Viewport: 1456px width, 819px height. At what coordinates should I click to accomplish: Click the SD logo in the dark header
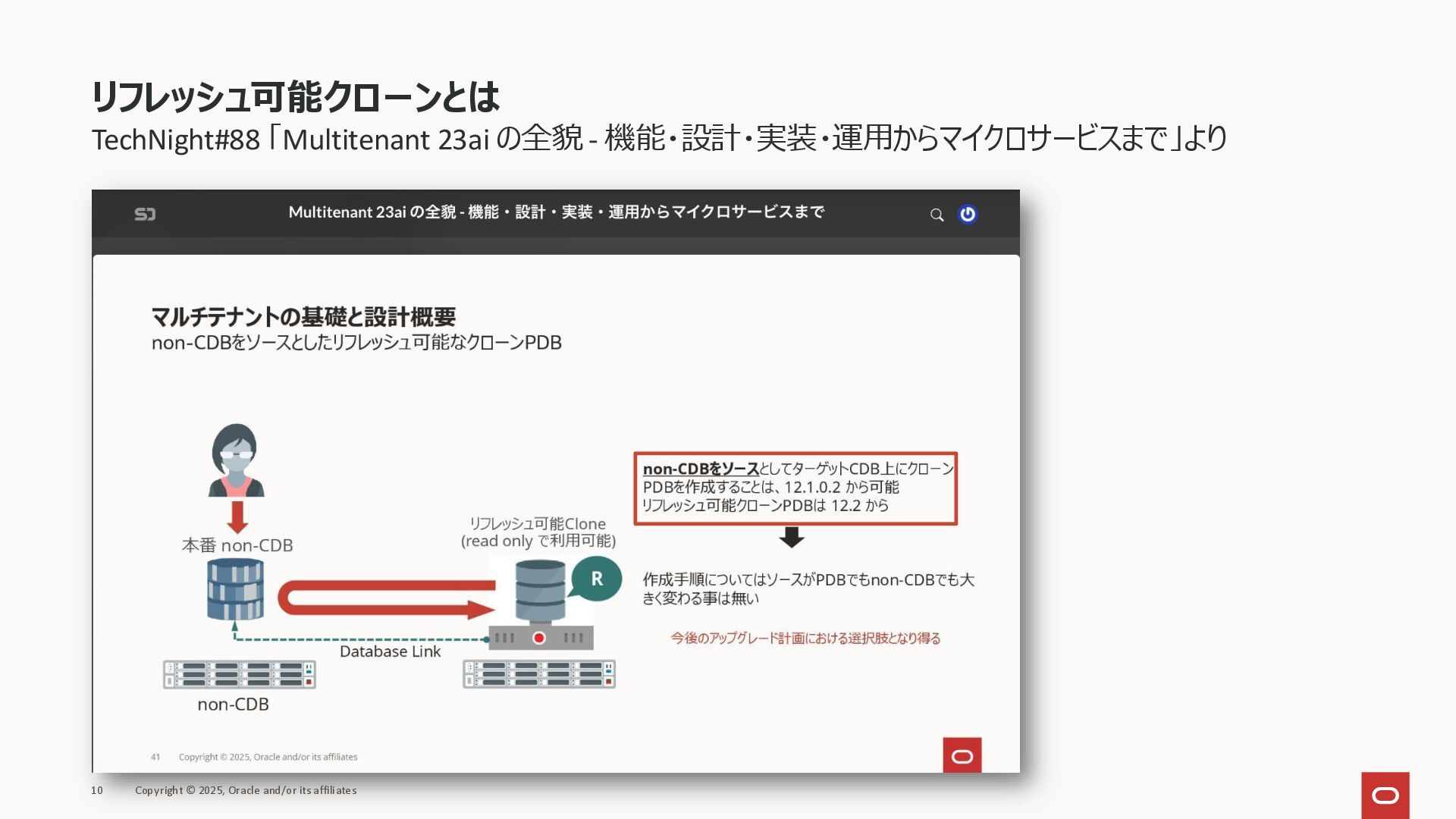click(x=145, y=214)
